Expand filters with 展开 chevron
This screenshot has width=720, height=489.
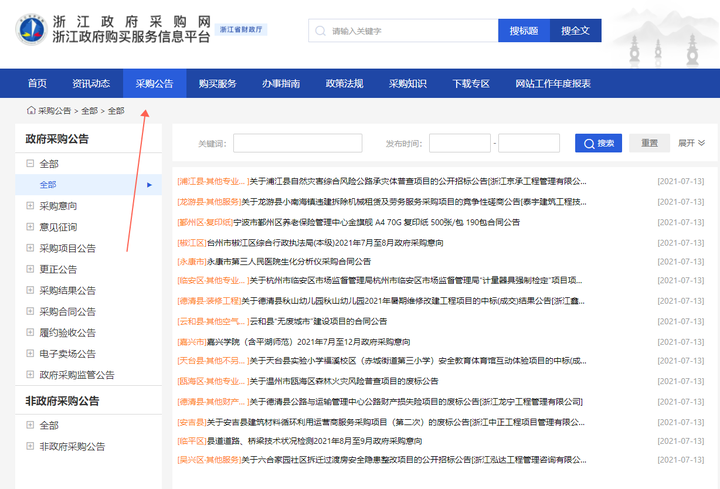coord(692,143)
